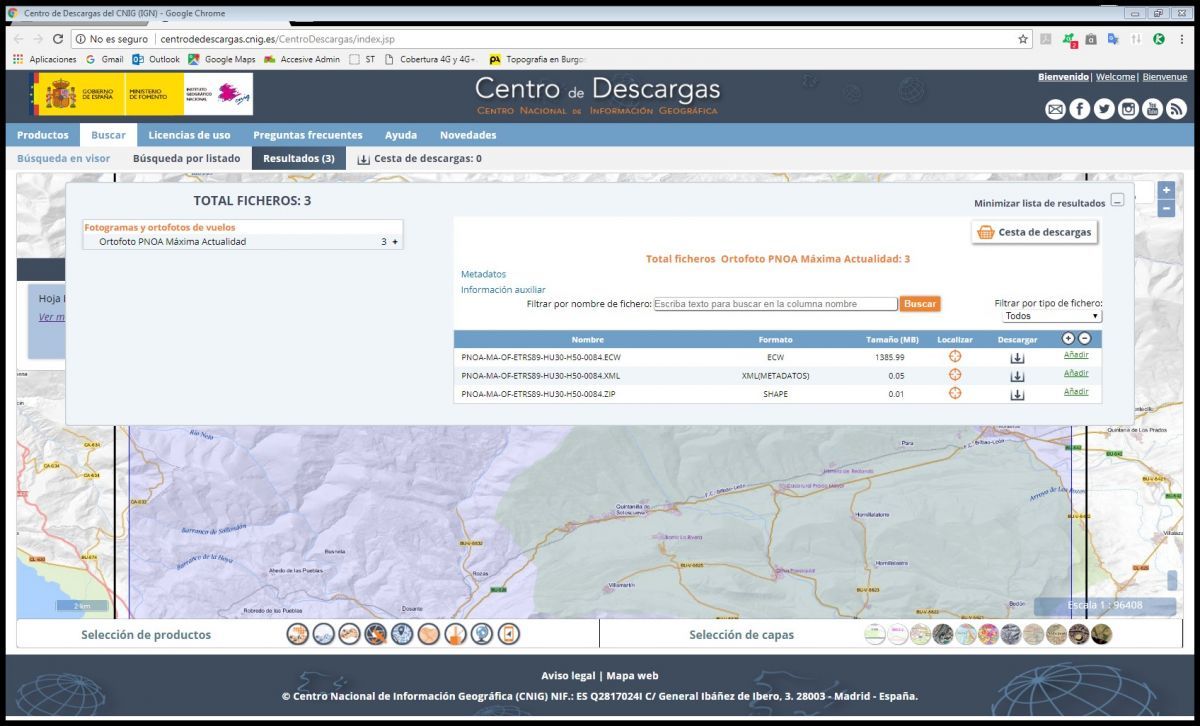Open the Gmail bookmark

click(x=104, y=59)
